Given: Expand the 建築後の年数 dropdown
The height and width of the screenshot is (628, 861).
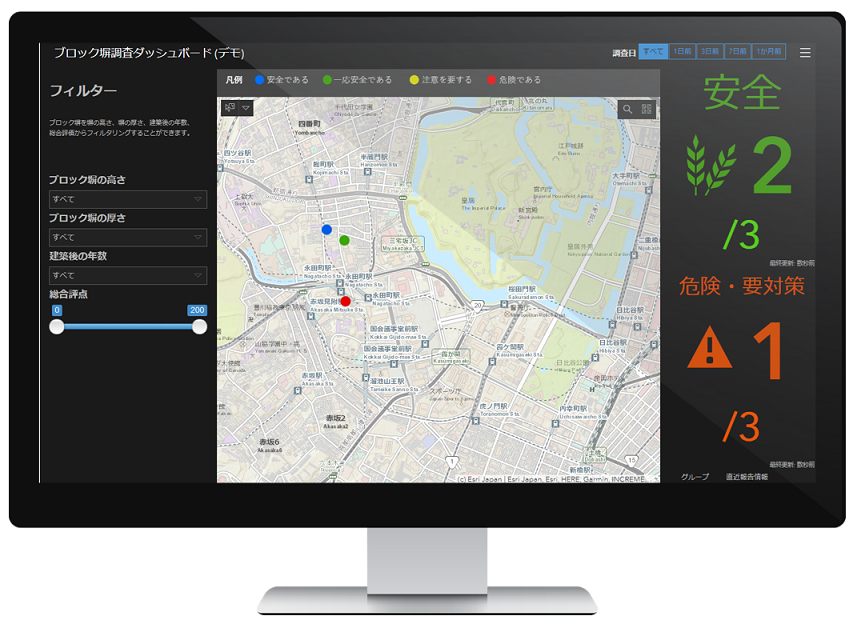Looking at the screenshot, I should 128,275.
